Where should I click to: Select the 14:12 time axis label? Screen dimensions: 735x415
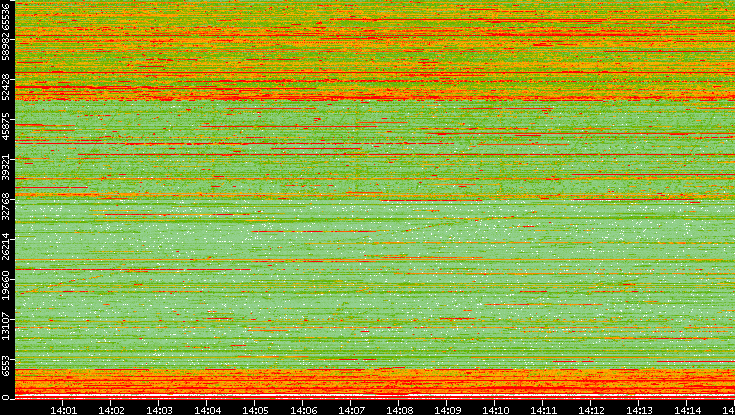point(591,410)
